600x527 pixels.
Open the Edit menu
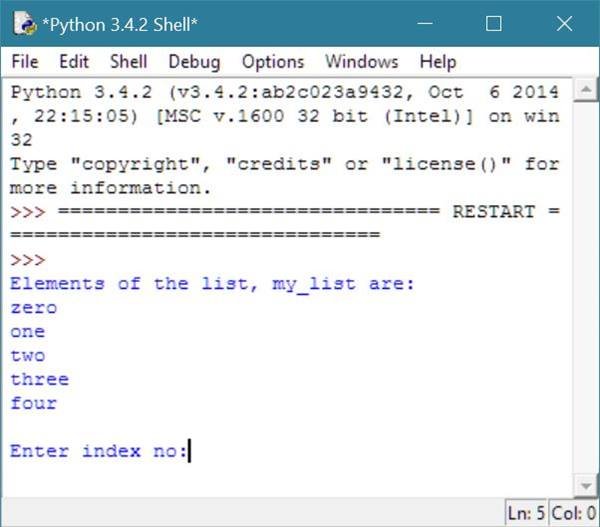74,62
